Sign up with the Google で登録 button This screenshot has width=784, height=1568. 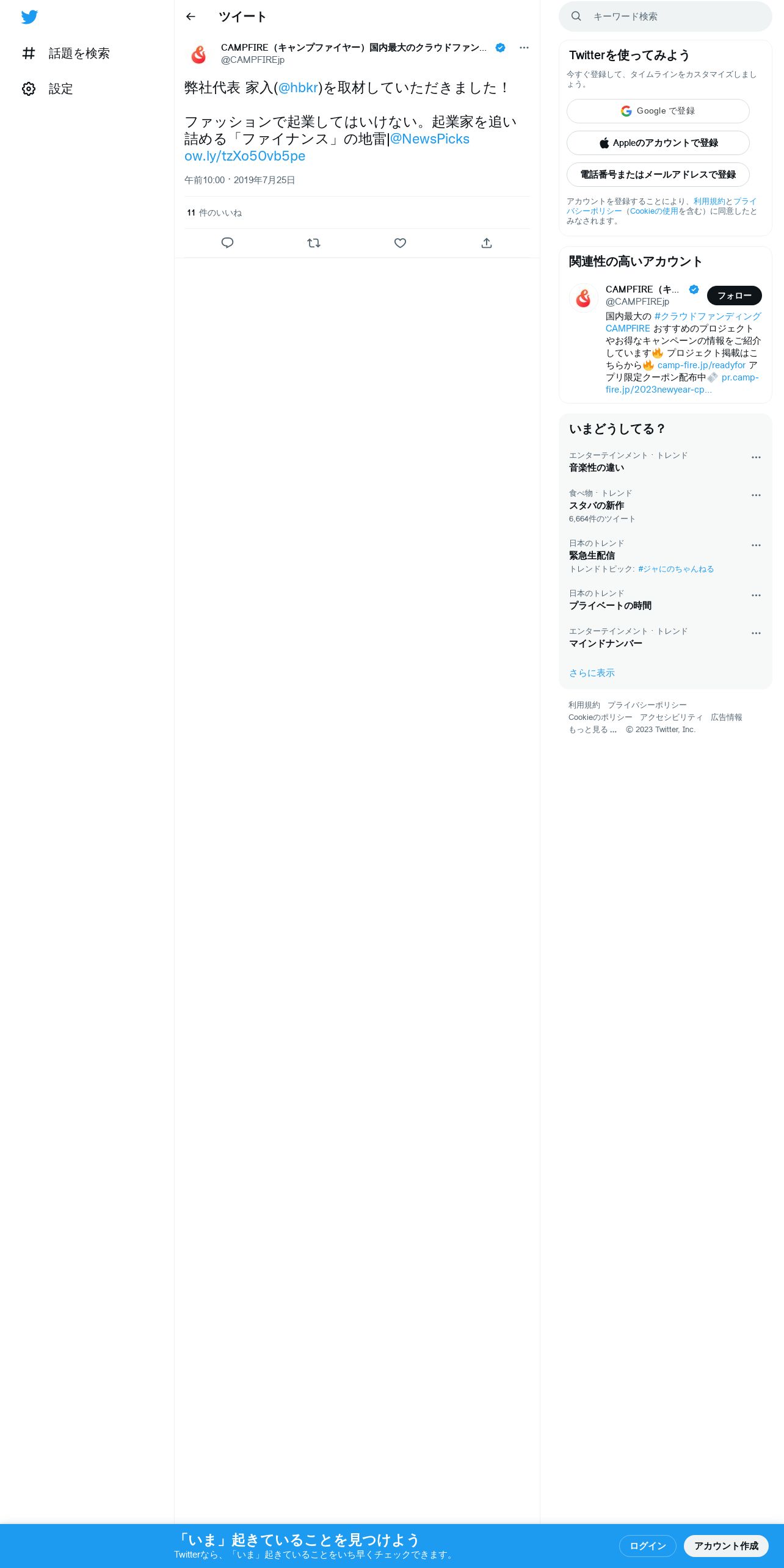(658, 111)
